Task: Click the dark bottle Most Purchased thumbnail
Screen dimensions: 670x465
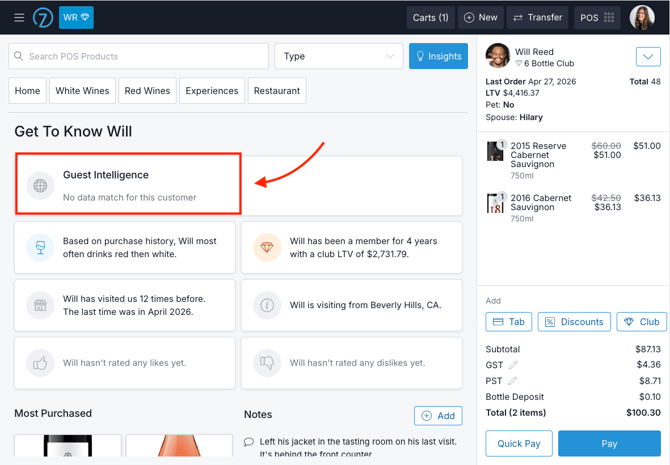Action: [68, 445]
